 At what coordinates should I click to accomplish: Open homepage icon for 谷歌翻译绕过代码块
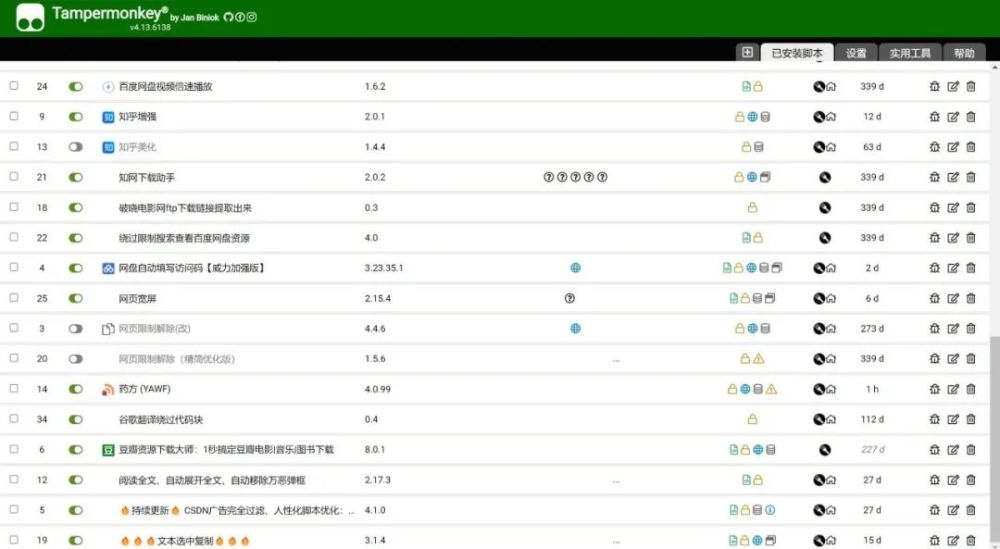831,420
